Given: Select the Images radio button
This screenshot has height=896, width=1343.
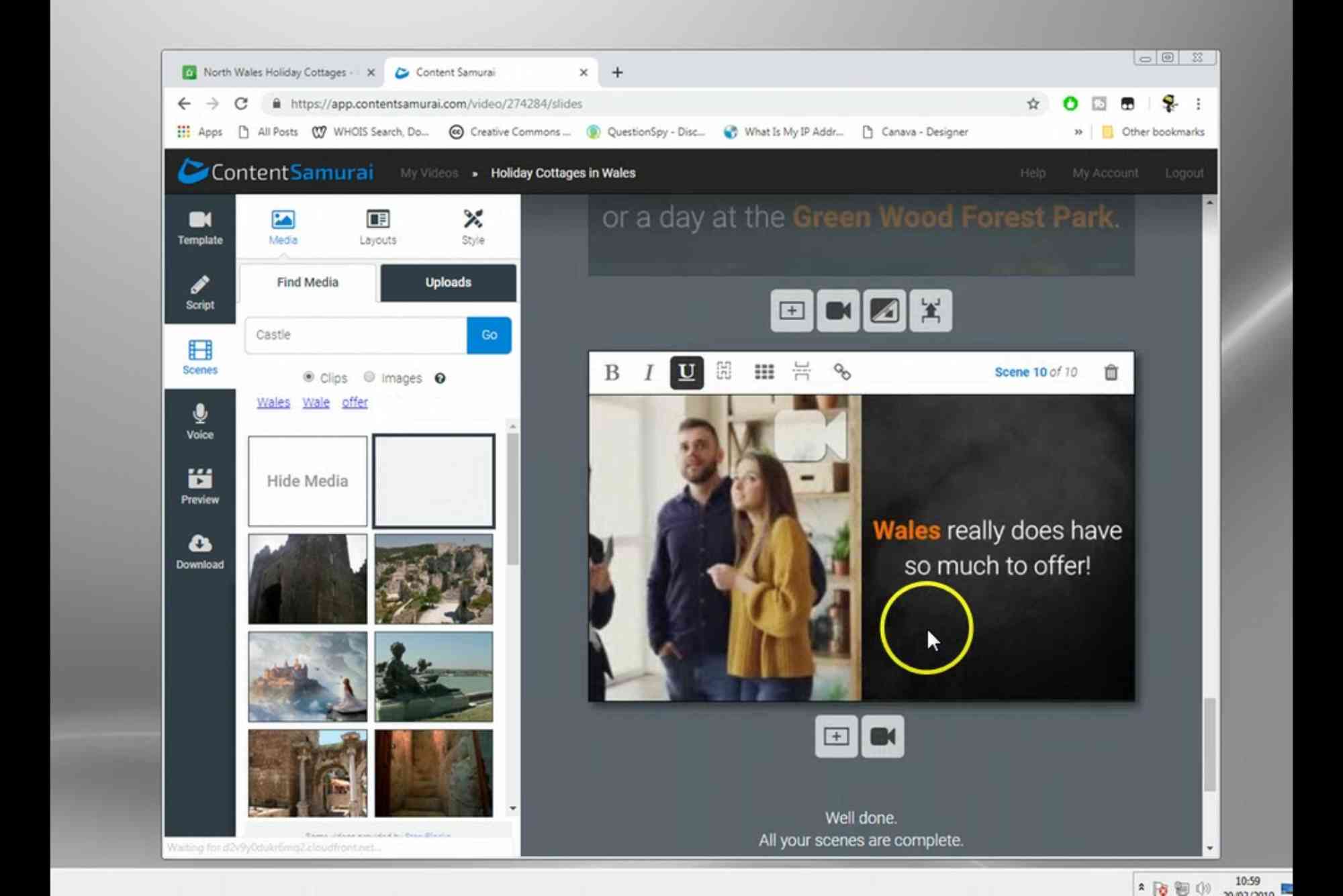Looking at the screenshot, I should coord(369,377).
